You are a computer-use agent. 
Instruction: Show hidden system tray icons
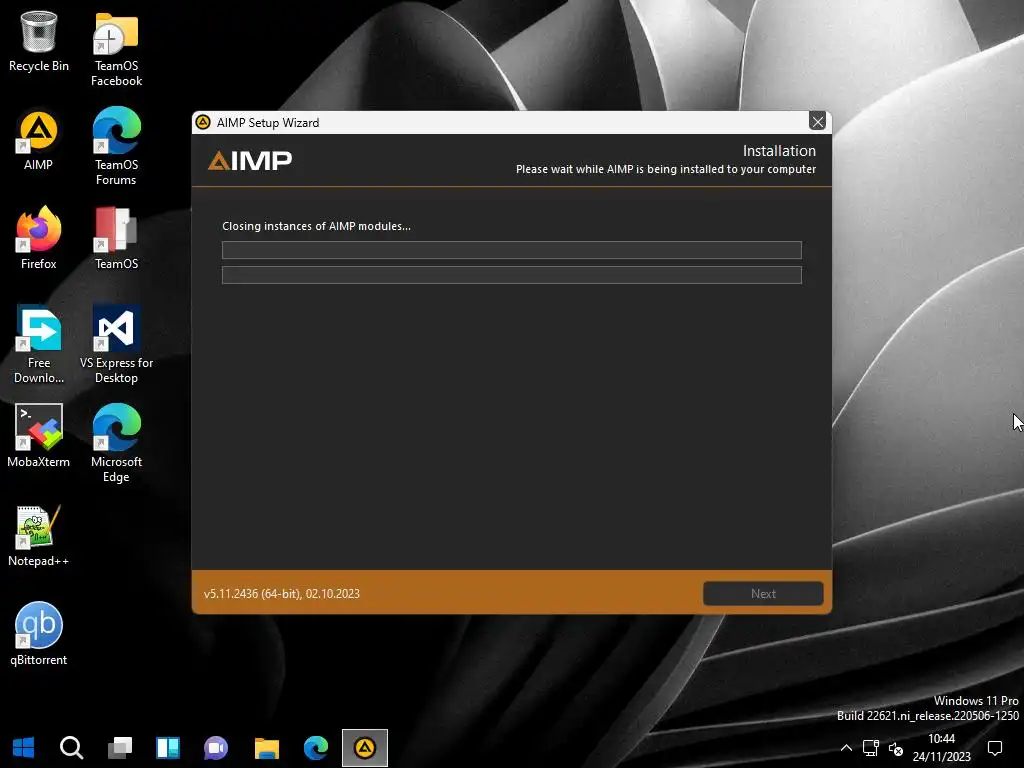[846, 748]
